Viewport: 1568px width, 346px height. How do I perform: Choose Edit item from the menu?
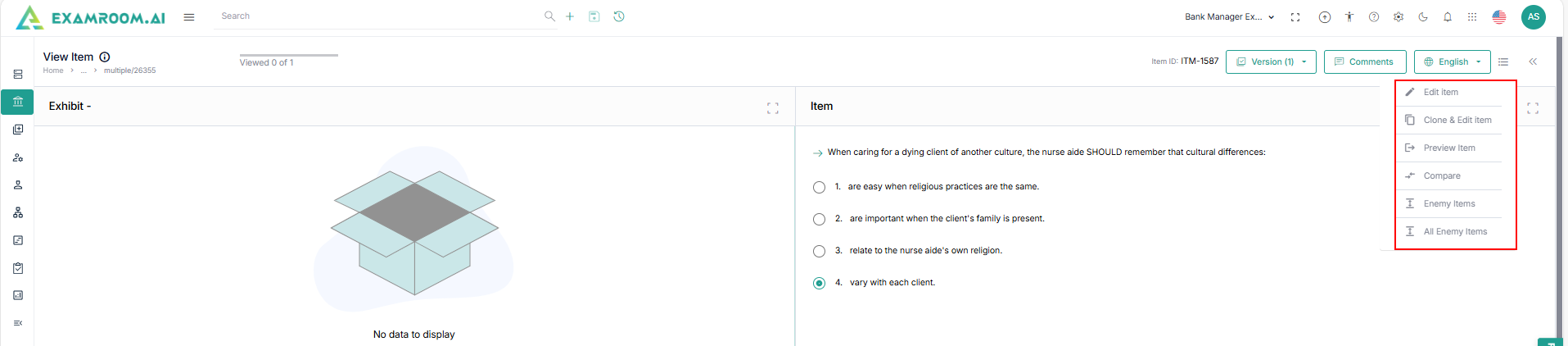(1440, 93)
